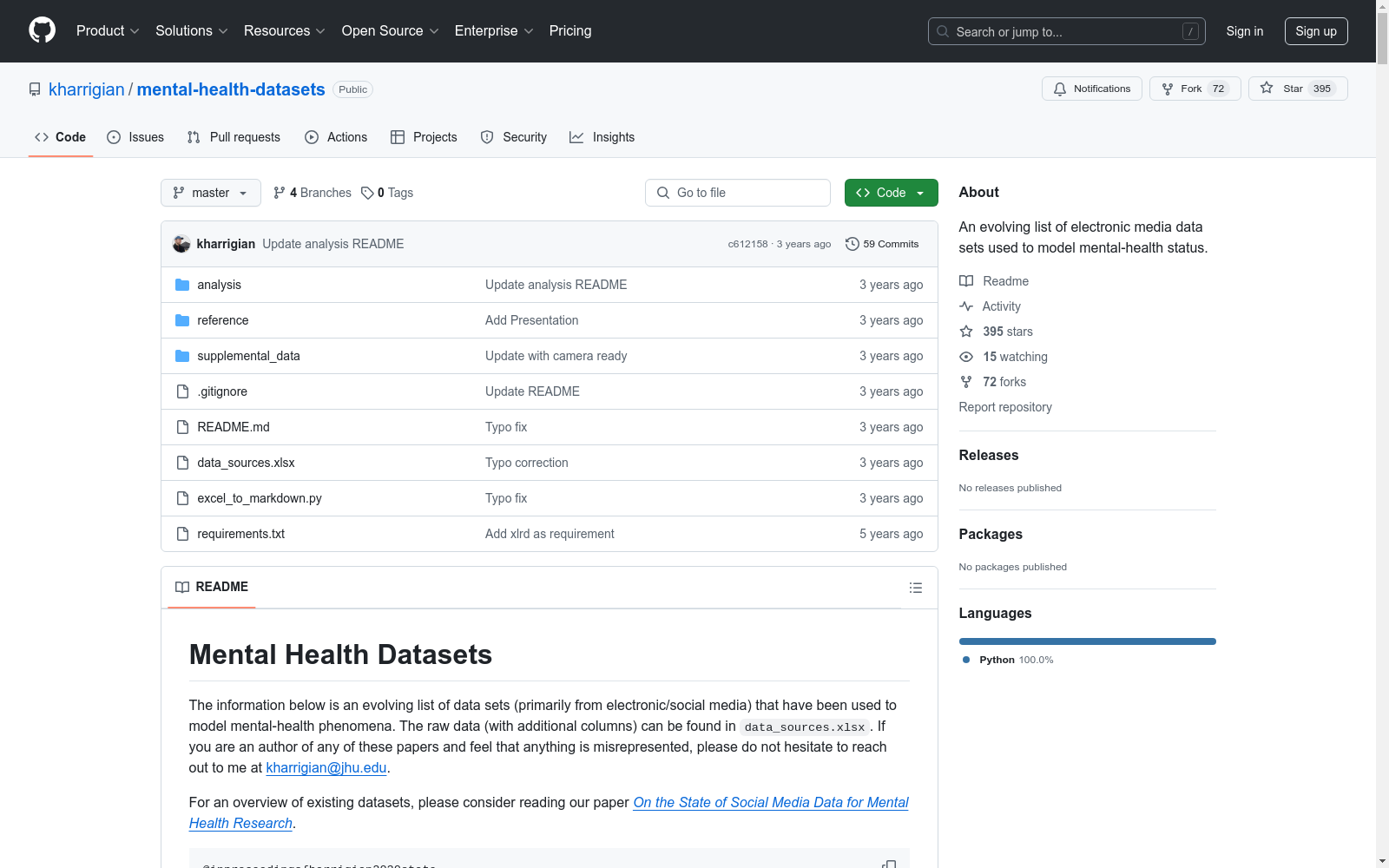
Task: Click the README.md file icon
Action: [182, 427]
